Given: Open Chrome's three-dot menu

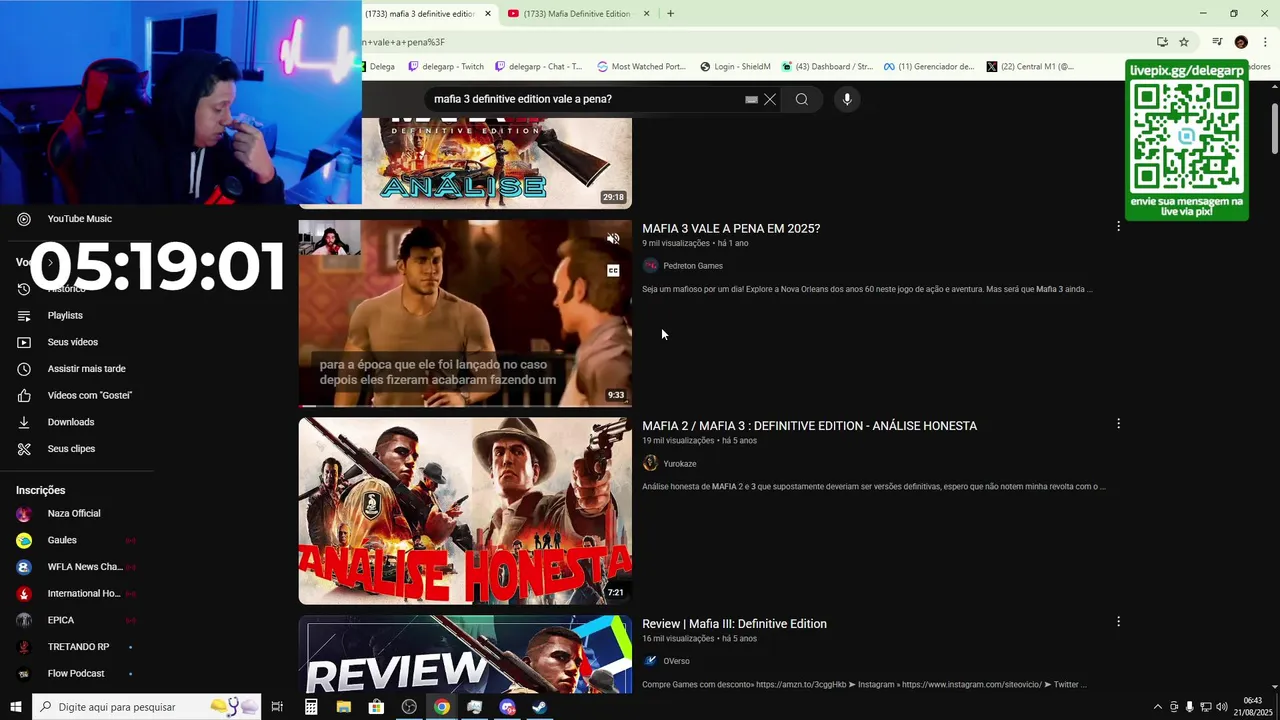Looking at the screenshot, I should (1265, 42).
